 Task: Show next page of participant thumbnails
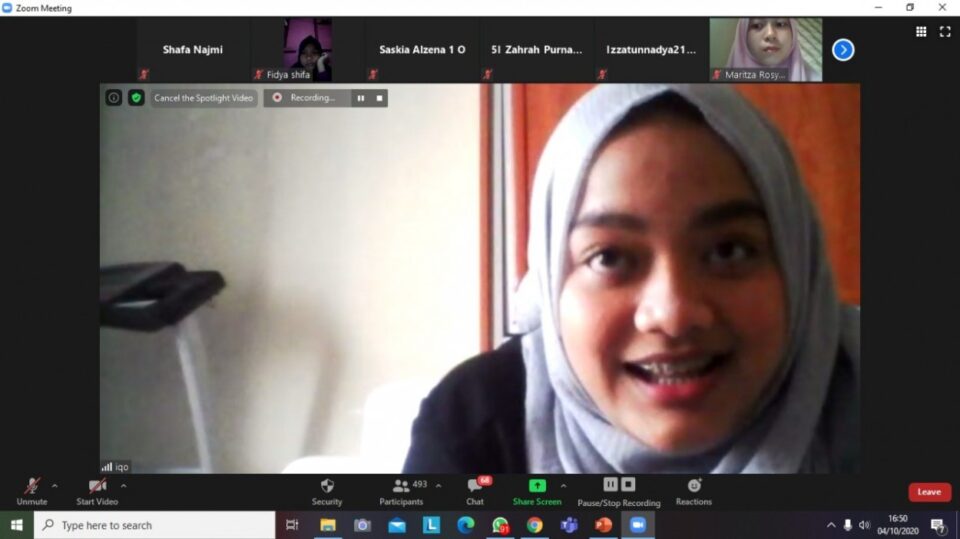(x=843, y=50)
